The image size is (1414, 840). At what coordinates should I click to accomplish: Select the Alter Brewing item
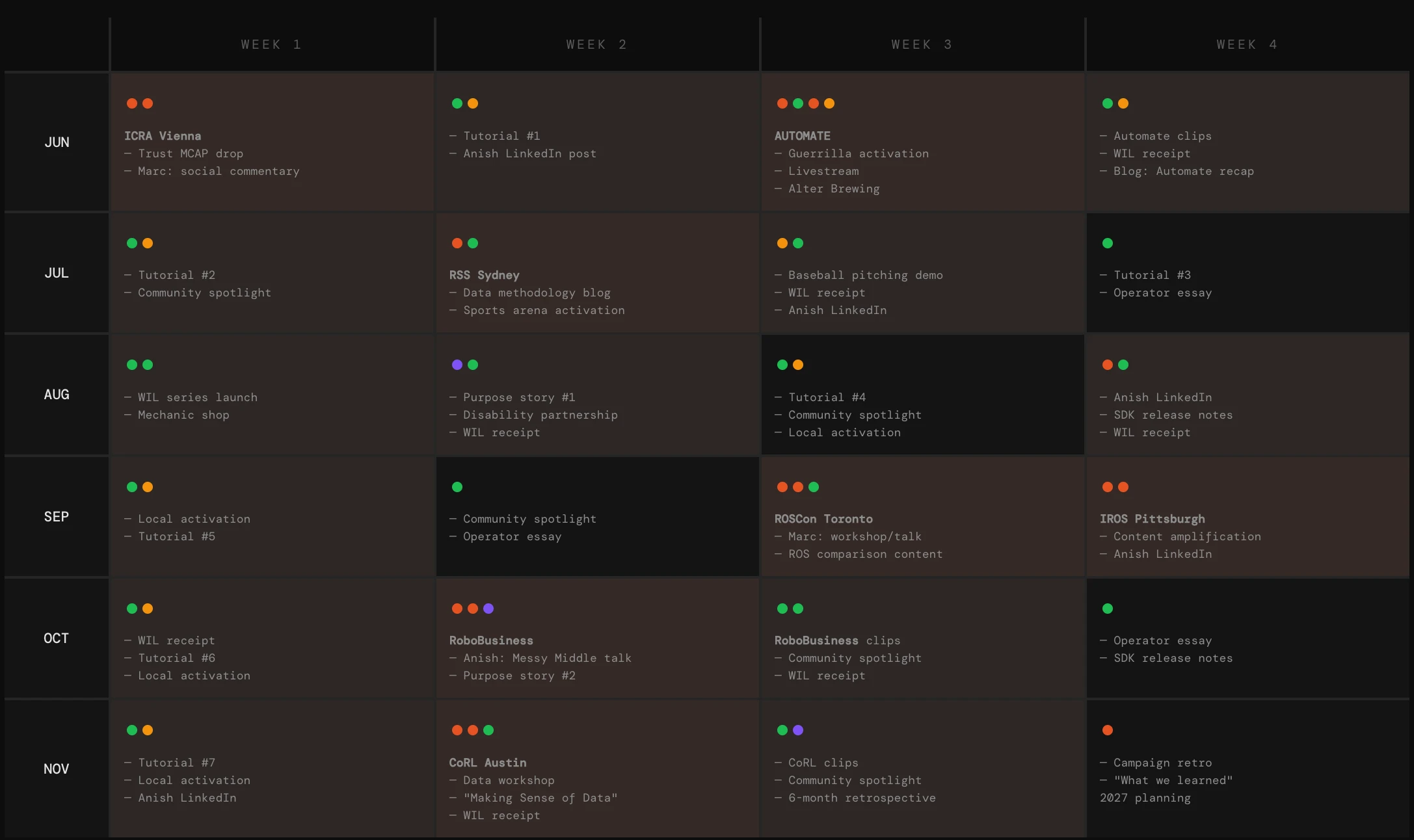click(827, 189)
